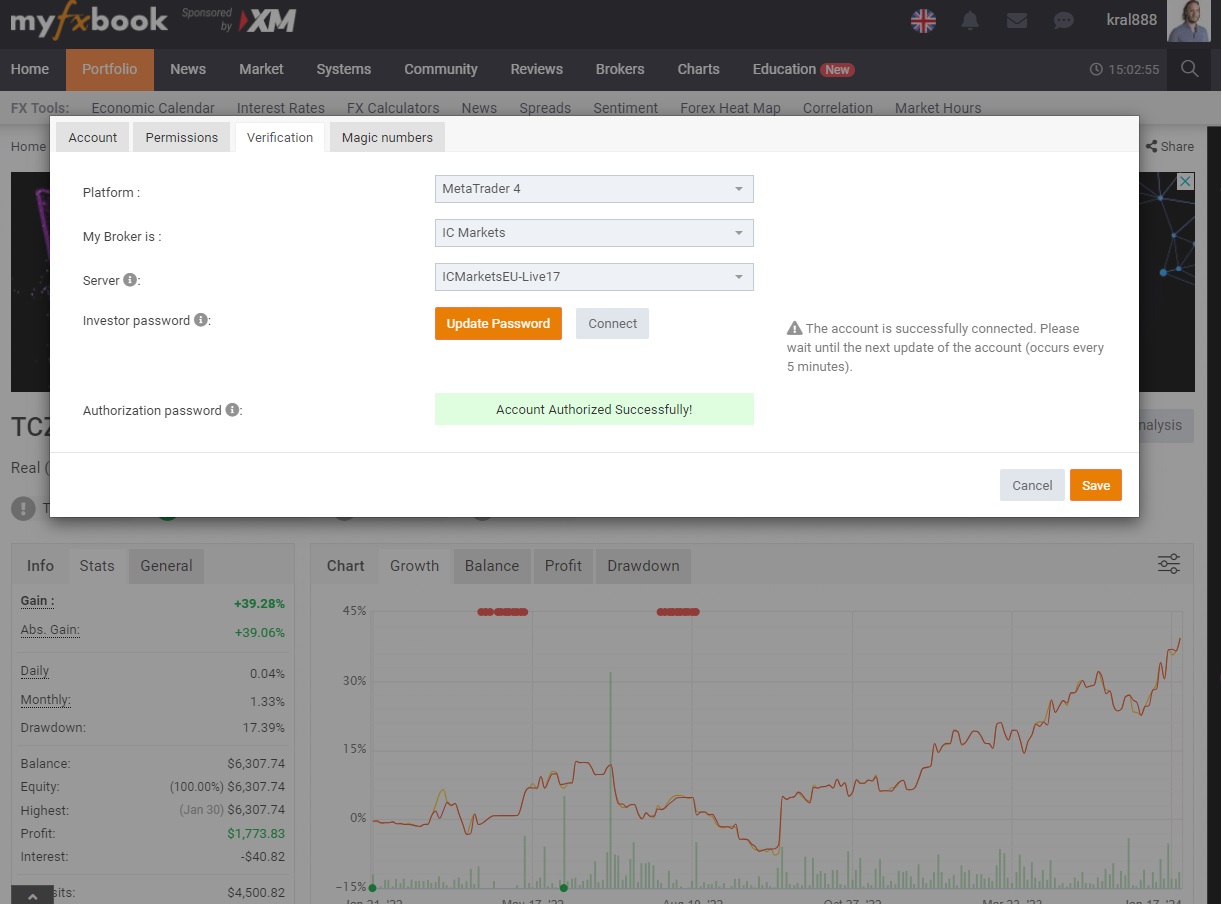Switch to the Account tab in the dialog
1222x904 pixels.
click(93, 137)
